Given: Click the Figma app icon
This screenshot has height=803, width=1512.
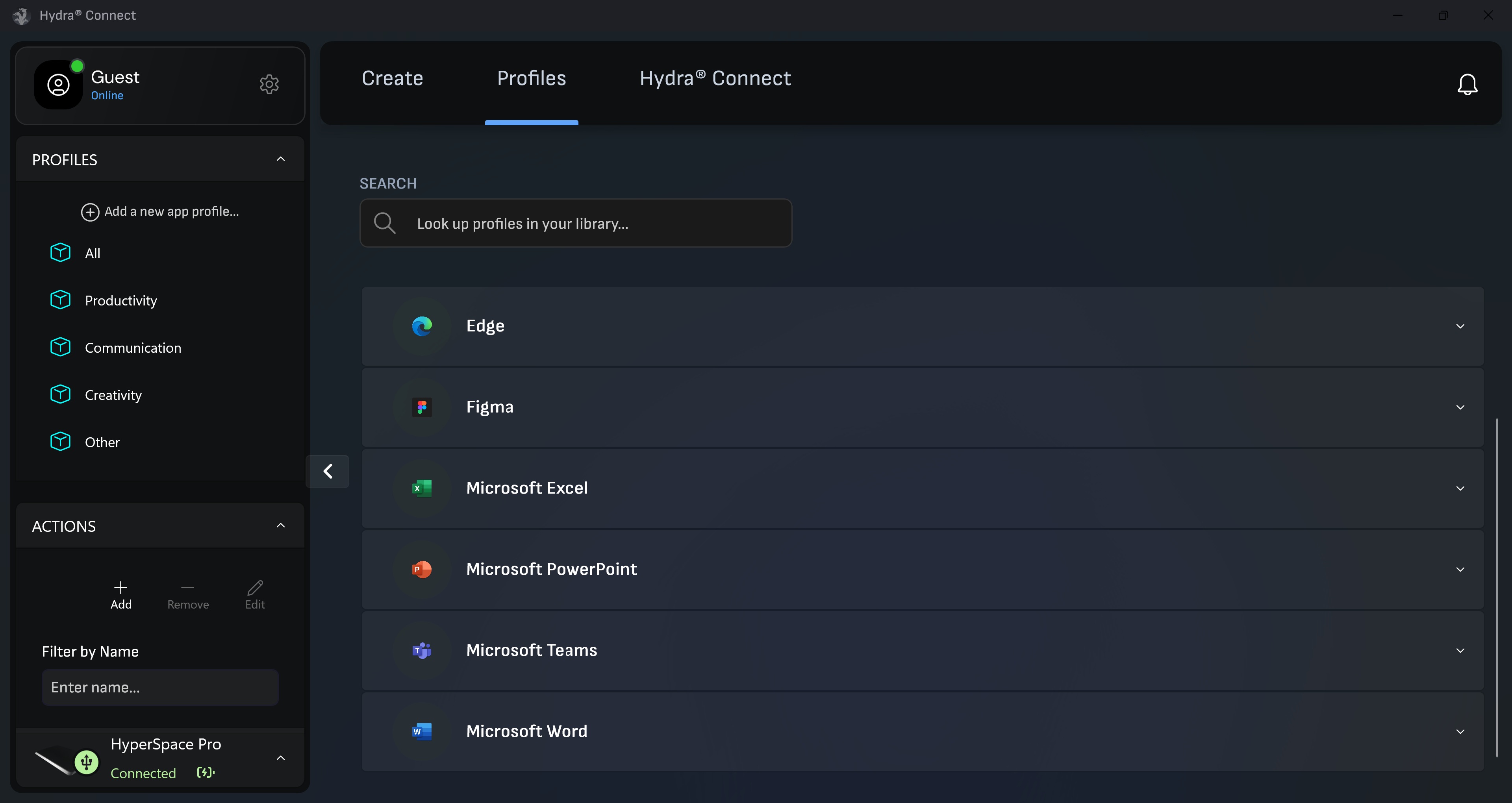Looking at the screenshot, I should click(x=421, y=407).
